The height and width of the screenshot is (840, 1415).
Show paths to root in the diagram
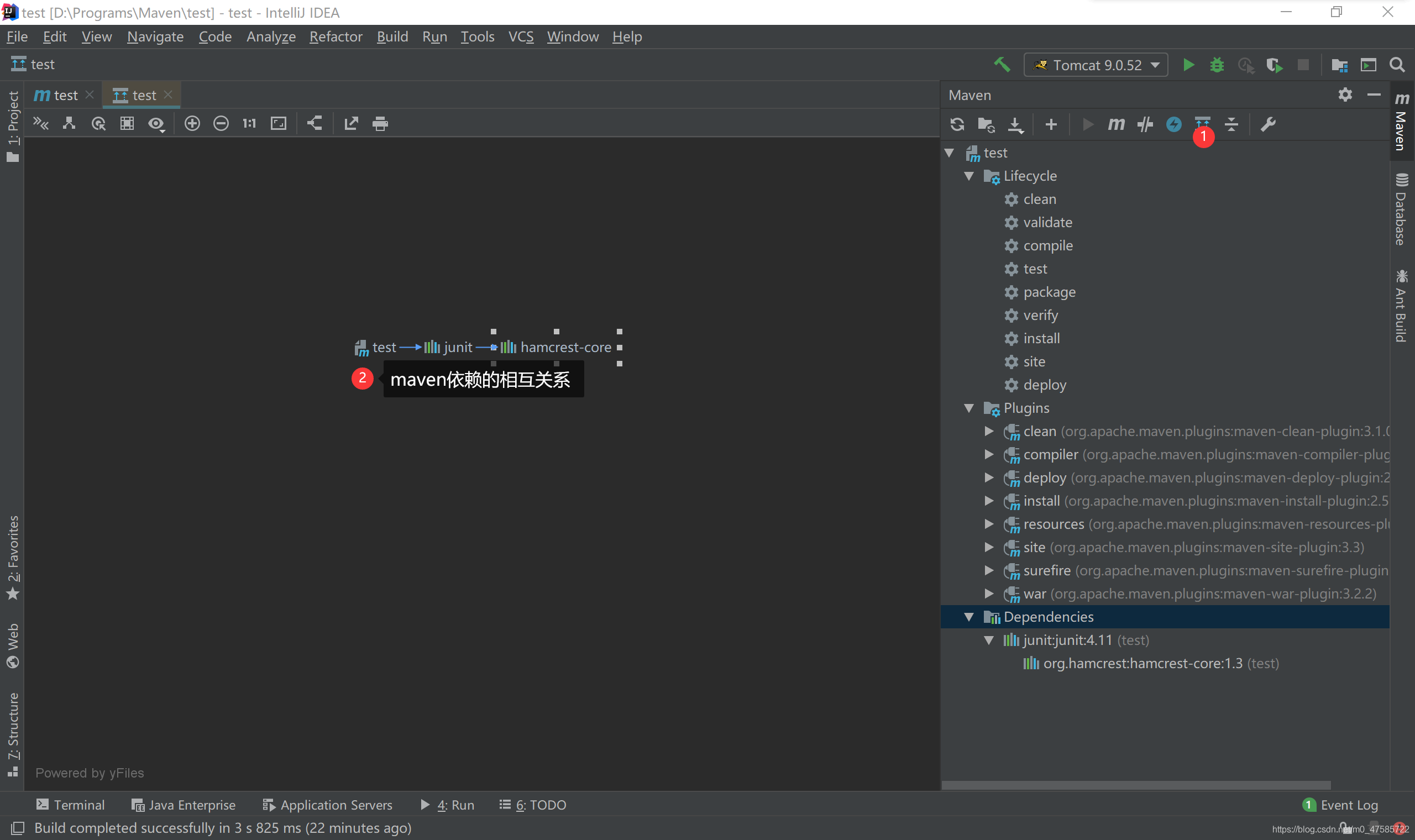69,123
